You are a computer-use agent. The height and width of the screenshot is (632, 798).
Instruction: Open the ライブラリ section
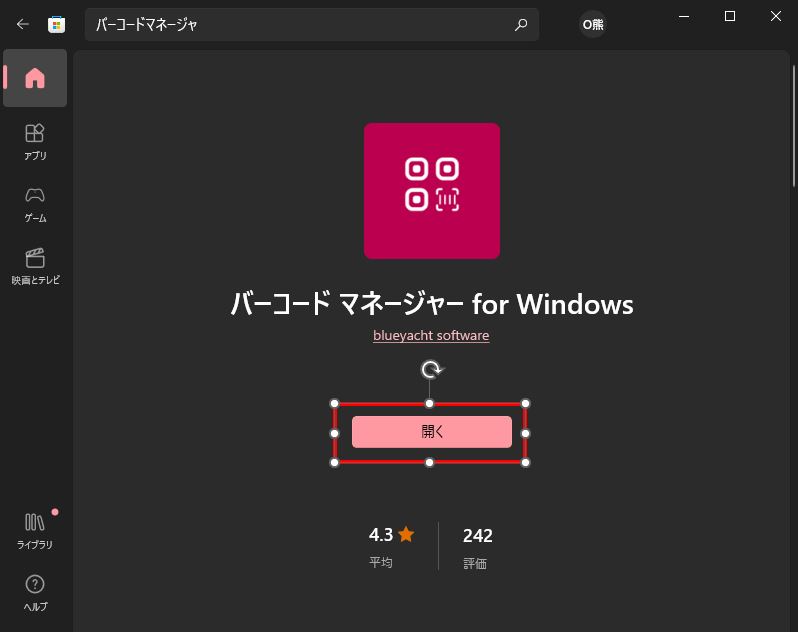(x=35, y=531)
